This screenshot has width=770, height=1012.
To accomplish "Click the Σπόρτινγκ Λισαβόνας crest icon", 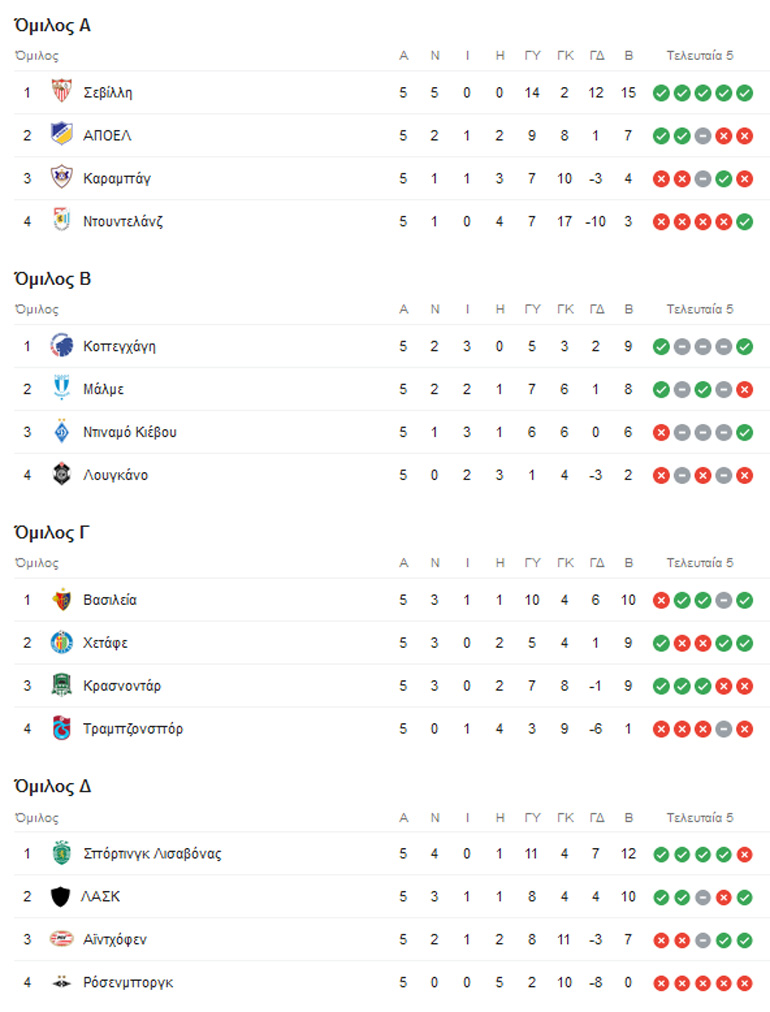I will pyautogui.click(x=62, y=854).
